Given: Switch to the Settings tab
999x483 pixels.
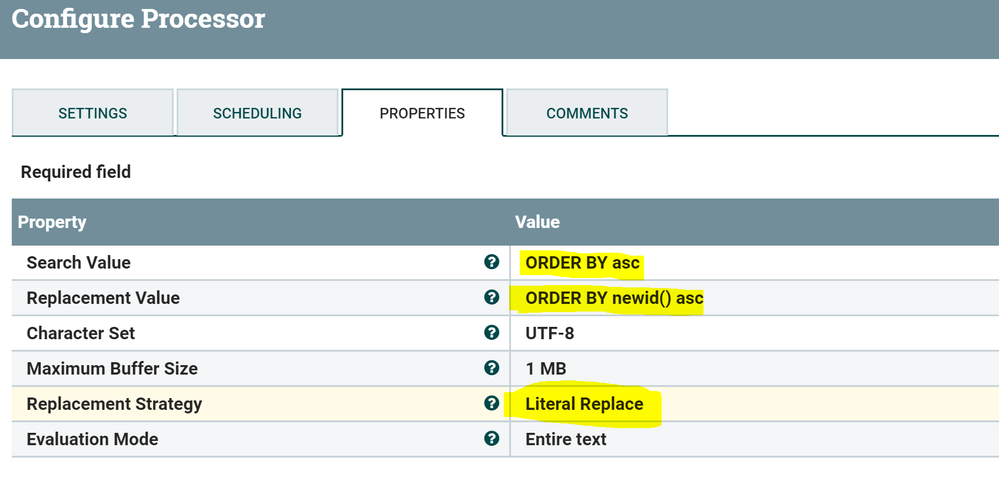Looking at the screenshot, I should [x=92, y=113].
